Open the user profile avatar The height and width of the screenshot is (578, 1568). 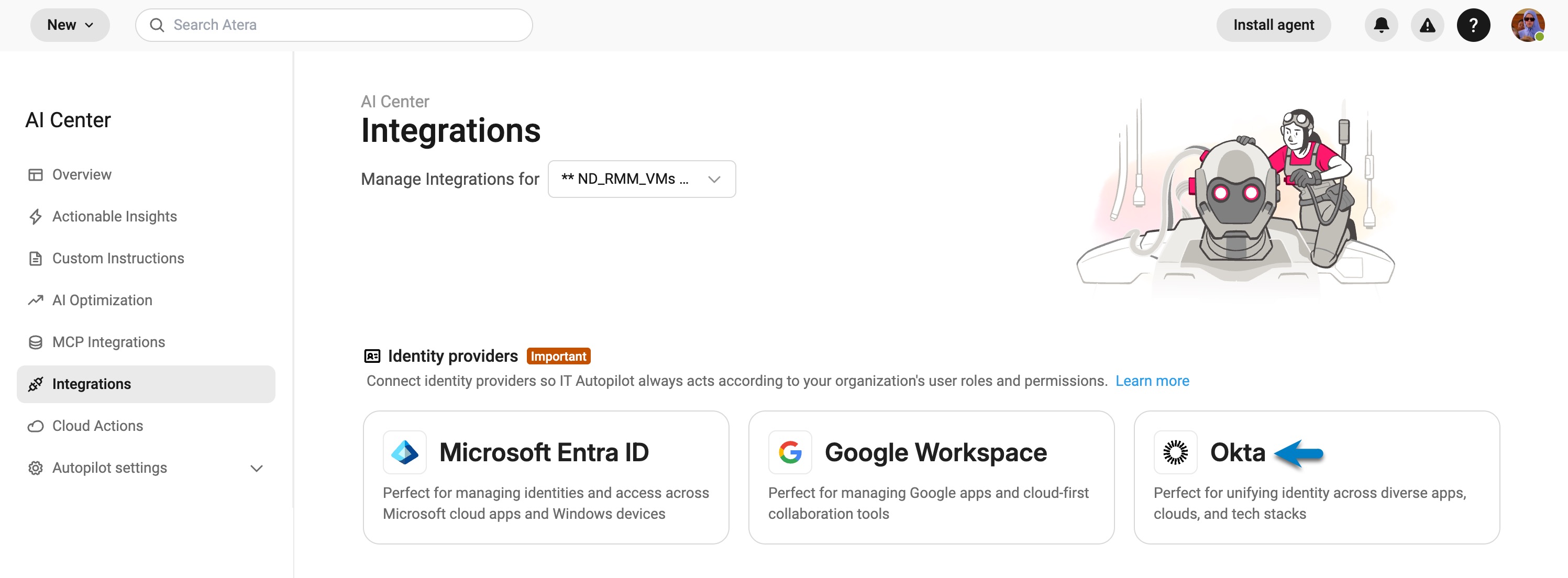tap(1528, 25)
